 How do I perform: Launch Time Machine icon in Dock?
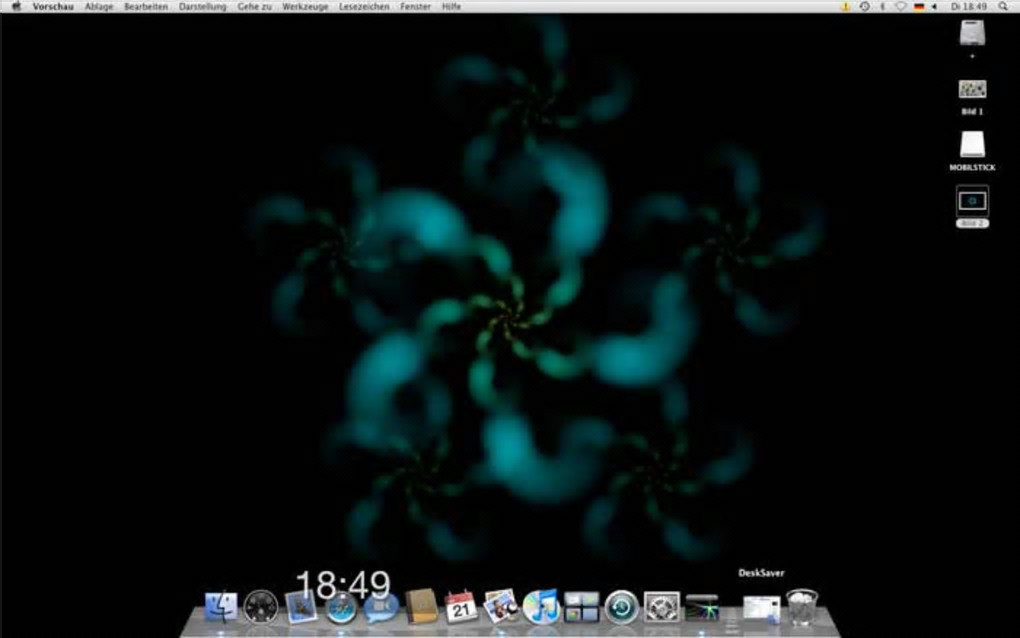point(621,607)
